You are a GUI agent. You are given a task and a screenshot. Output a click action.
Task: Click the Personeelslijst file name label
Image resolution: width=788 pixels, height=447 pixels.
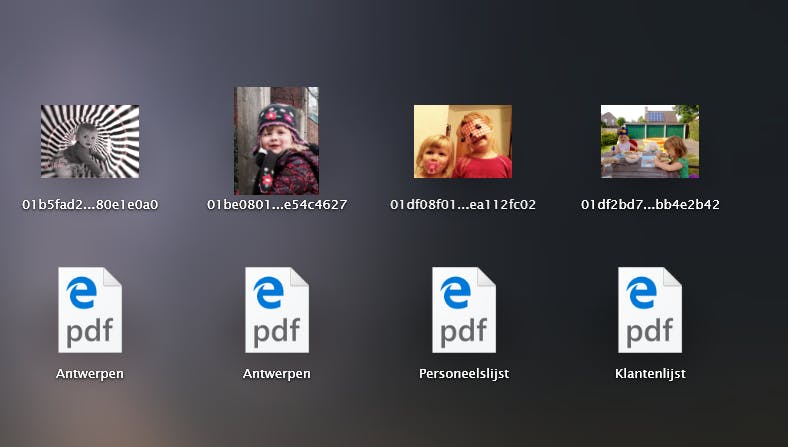click(464, 374)
